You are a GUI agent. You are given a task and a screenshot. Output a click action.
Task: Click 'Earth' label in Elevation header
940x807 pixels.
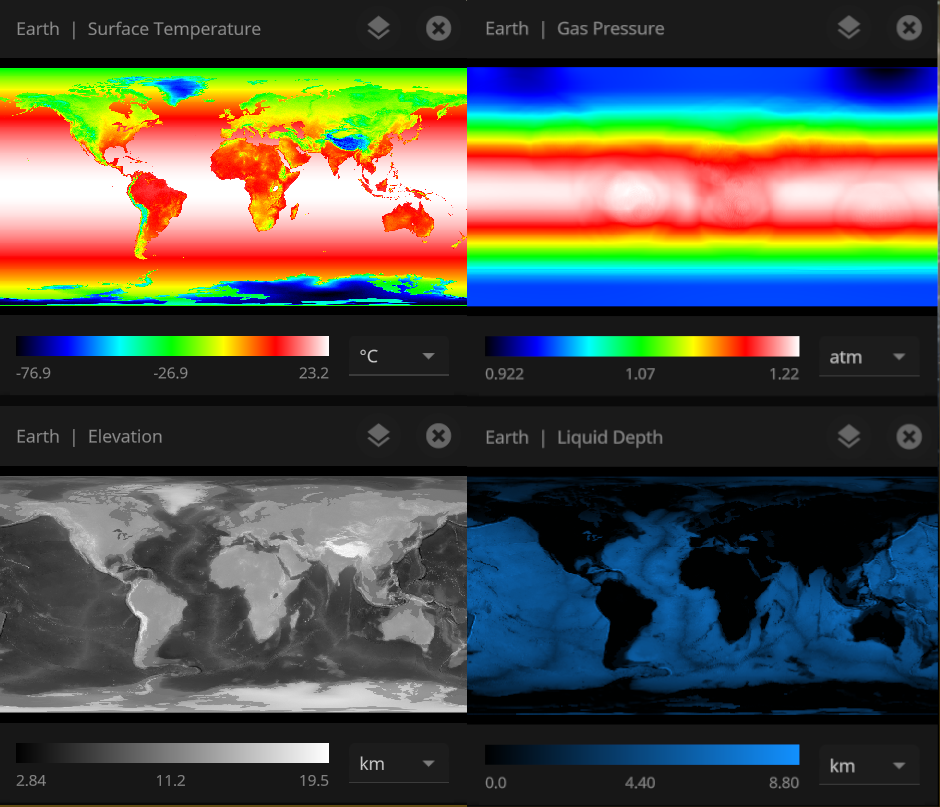pos(38,436)
